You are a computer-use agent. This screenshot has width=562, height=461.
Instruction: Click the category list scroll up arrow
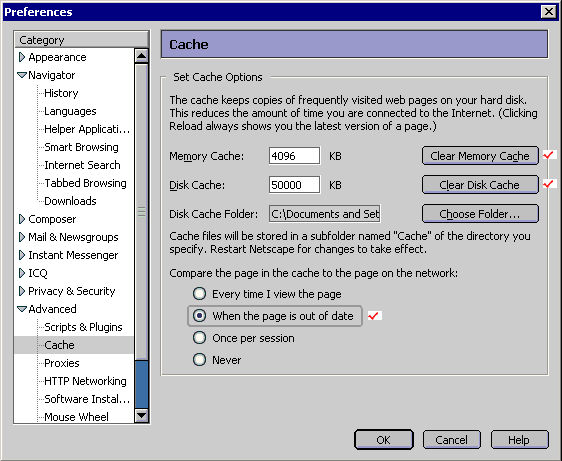point(142,56)
